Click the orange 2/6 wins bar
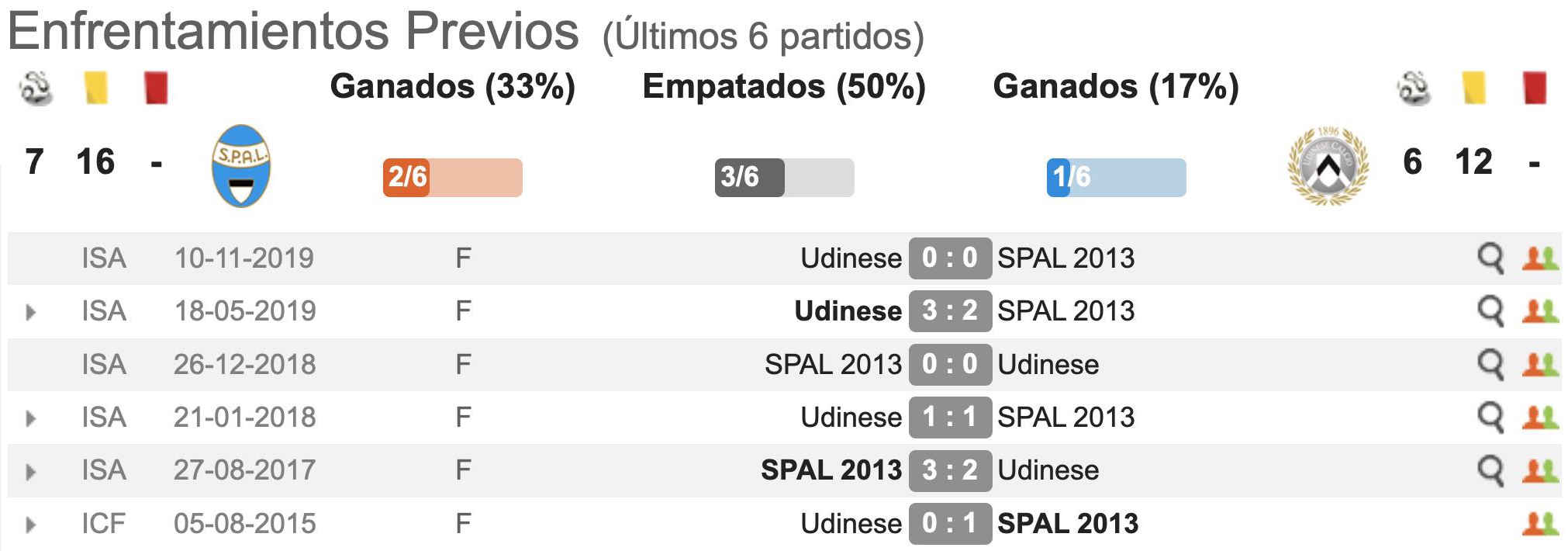The image size is (1568, 551). tap(453, 177)
